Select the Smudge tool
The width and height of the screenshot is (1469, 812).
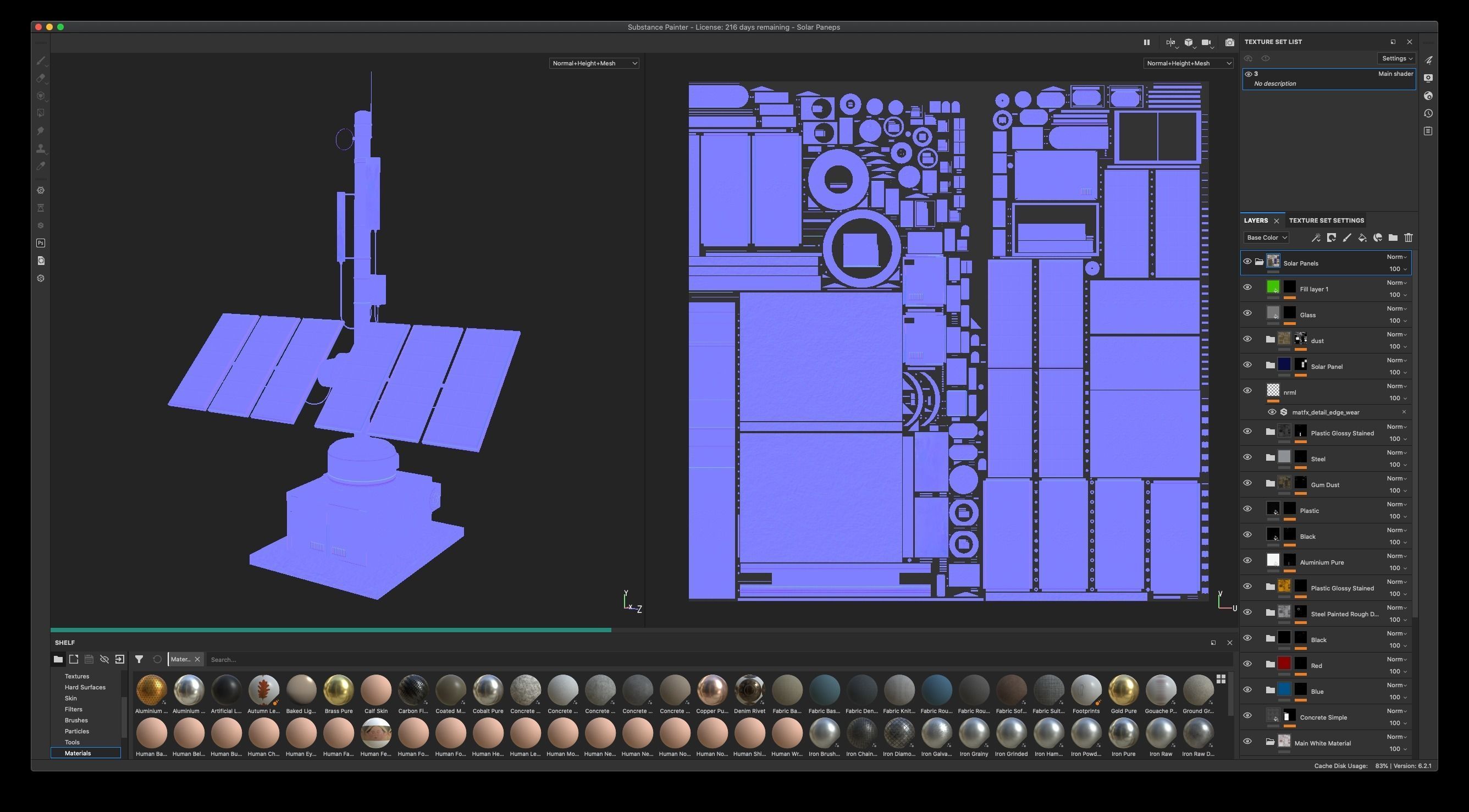click(41, 131)
